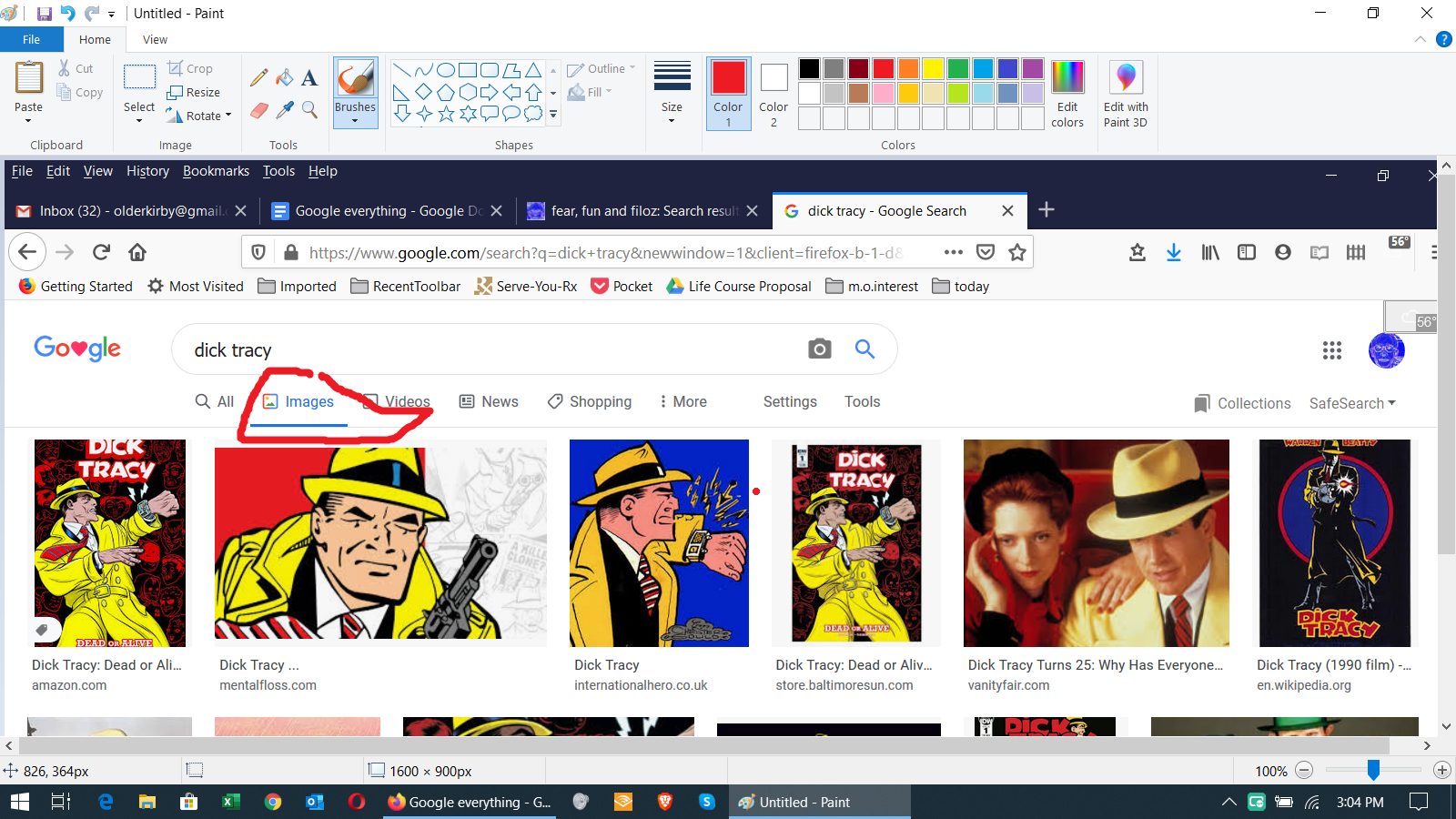Expand the More search categories menu
Screen dimensions: 1456x819
682,401
